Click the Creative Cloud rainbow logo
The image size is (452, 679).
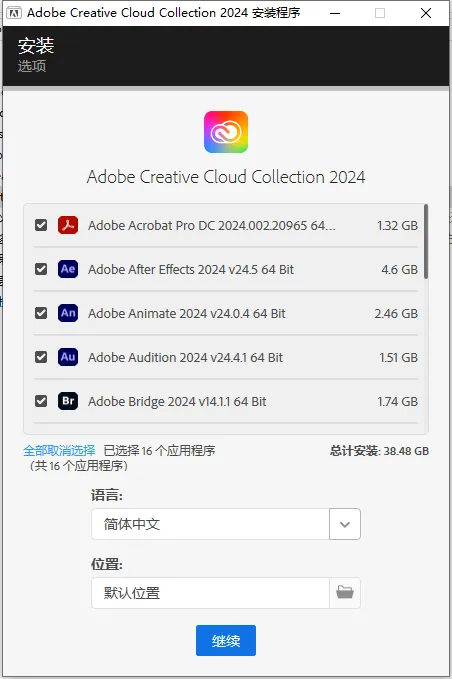click(x=226, y=132)
